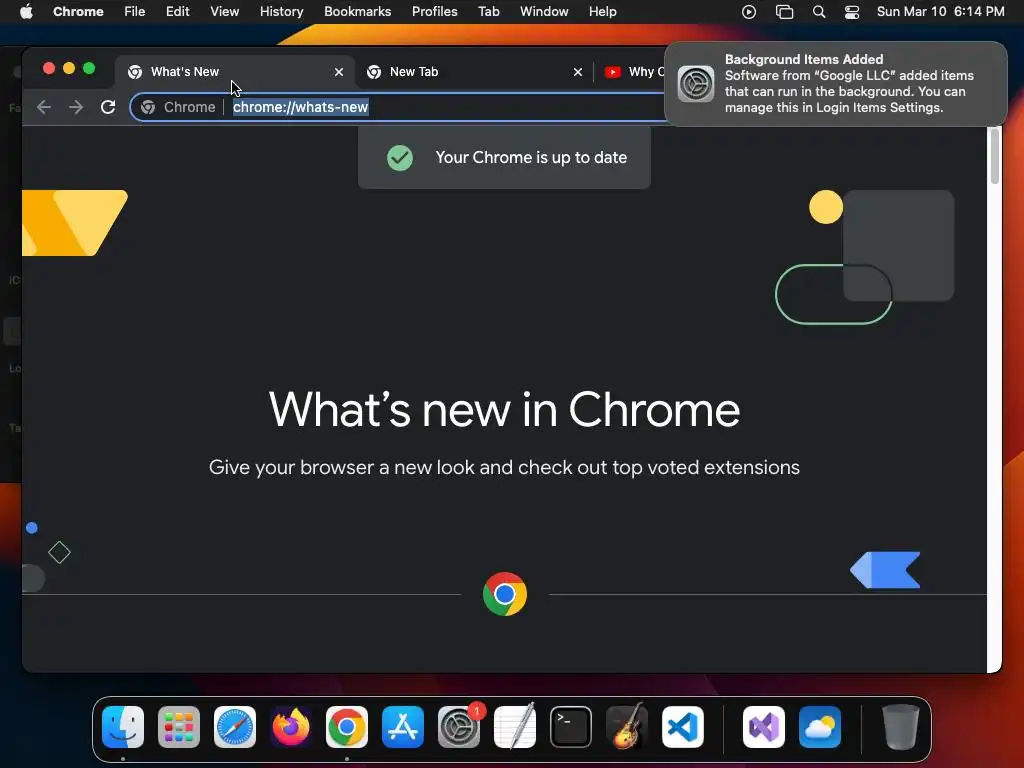
Task: Launch Firefox from the Dock
Action: [291, 727]
